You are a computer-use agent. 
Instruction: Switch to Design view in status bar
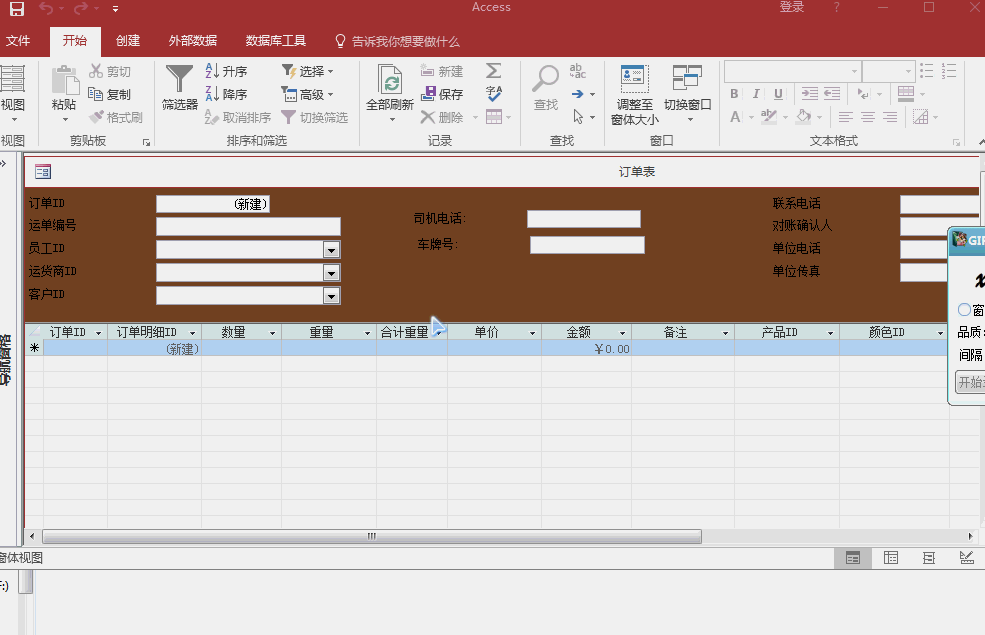coord(967,558)
